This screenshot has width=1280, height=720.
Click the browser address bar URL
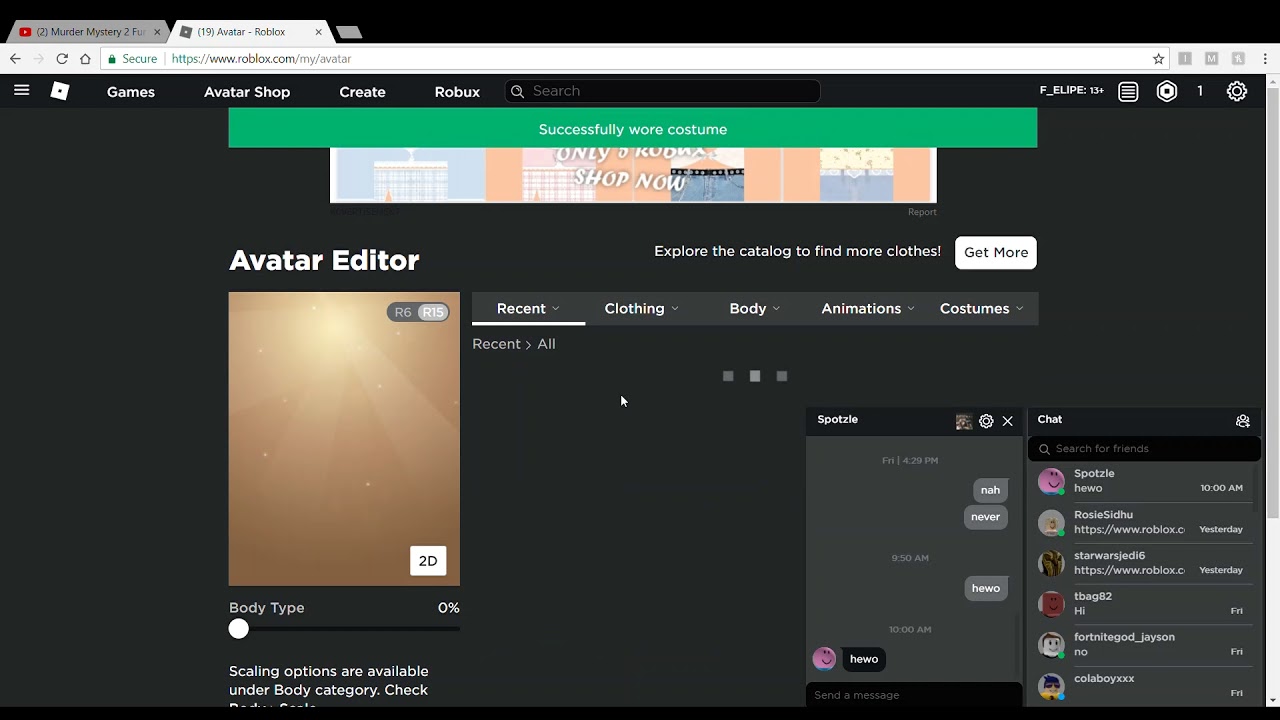(261, 59)
